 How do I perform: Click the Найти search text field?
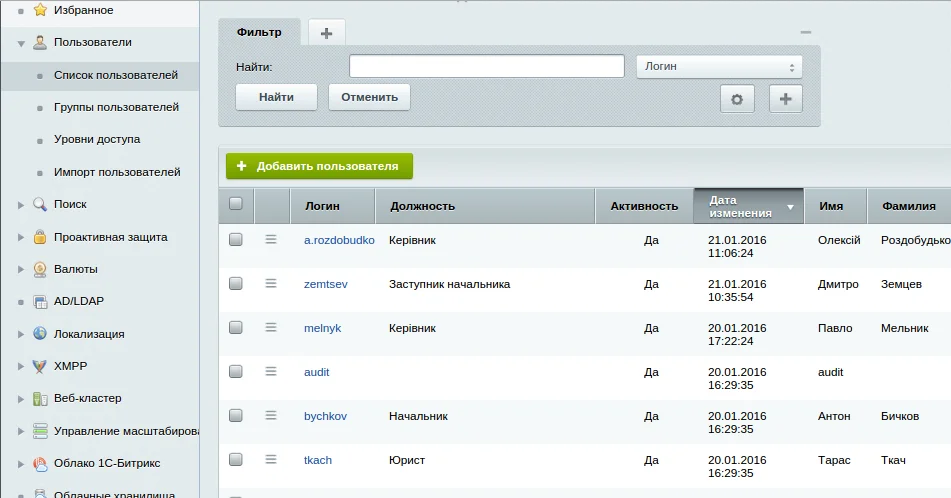(x=486, y=67)
